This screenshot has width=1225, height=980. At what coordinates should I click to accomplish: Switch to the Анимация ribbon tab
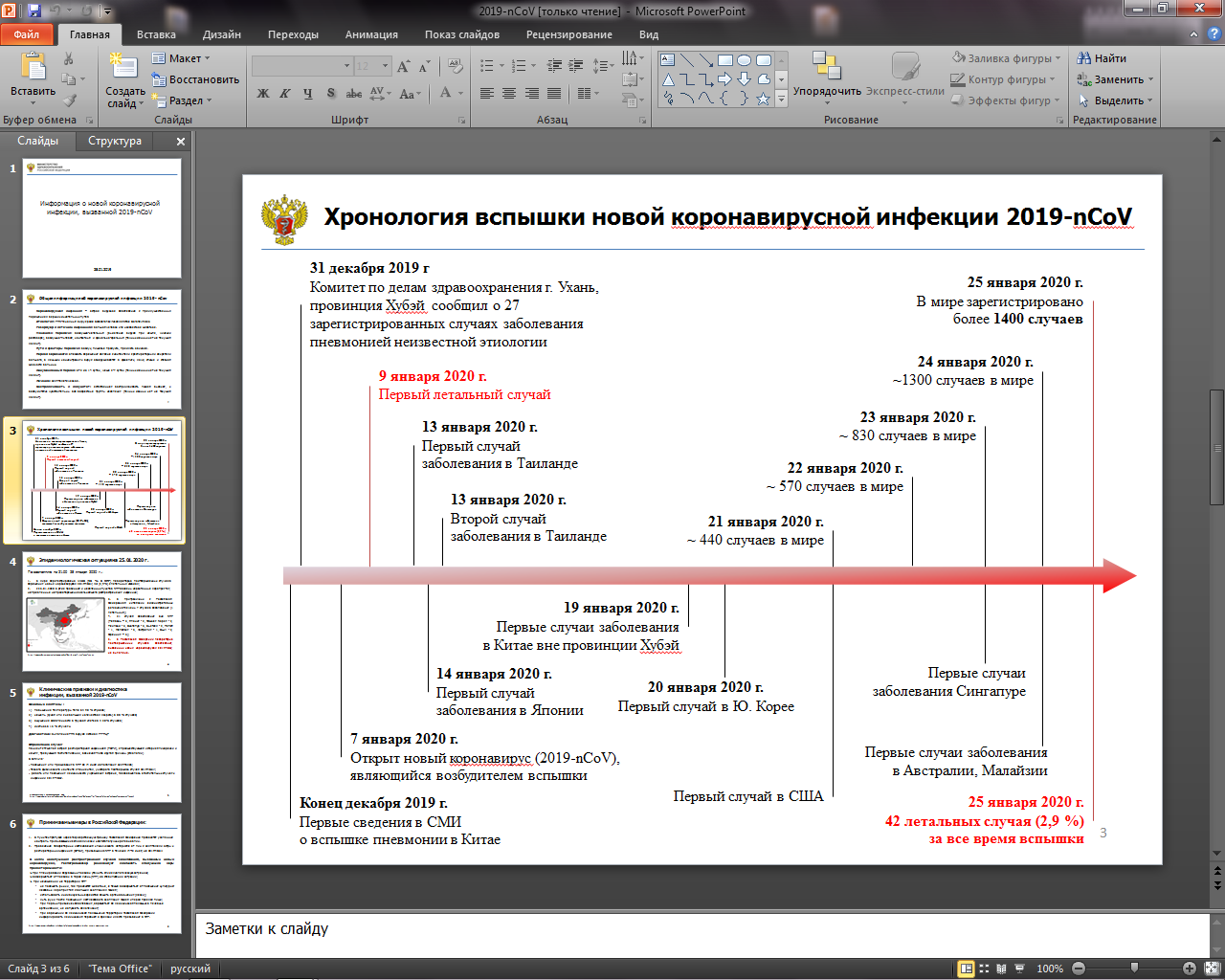[x=371, y=34]
